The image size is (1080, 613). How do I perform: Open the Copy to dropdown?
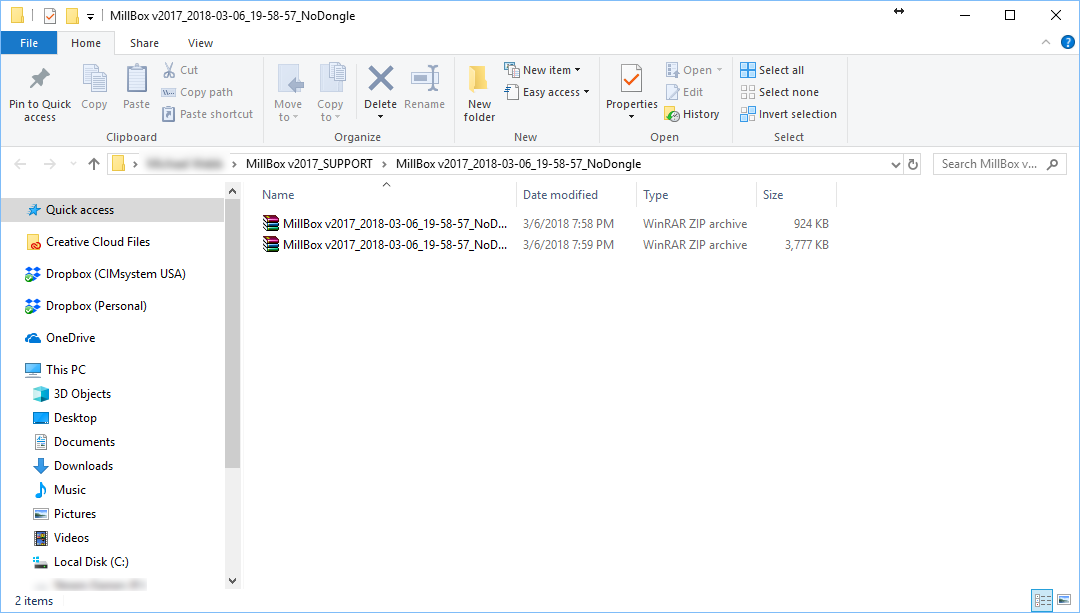click(x=330, y=94)
